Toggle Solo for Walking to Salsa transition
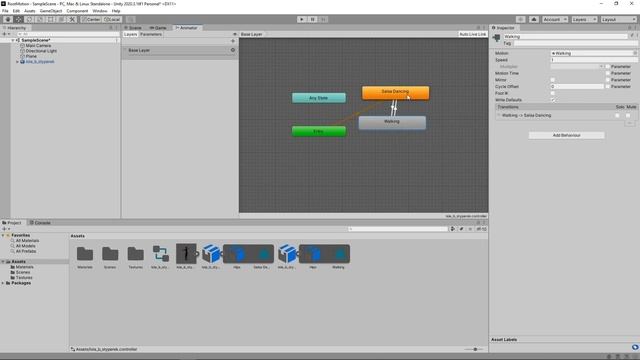The image size is (640, 360). pyautogui.click(x=618, y=116)
